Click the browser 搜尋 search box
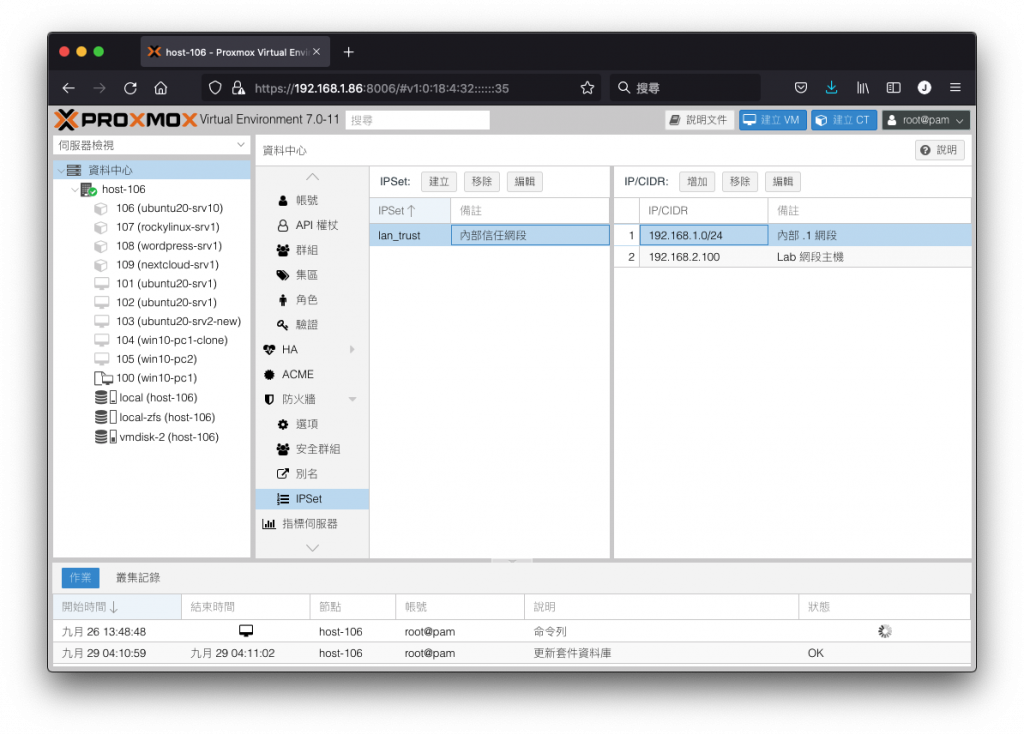 tap(686, 88)
